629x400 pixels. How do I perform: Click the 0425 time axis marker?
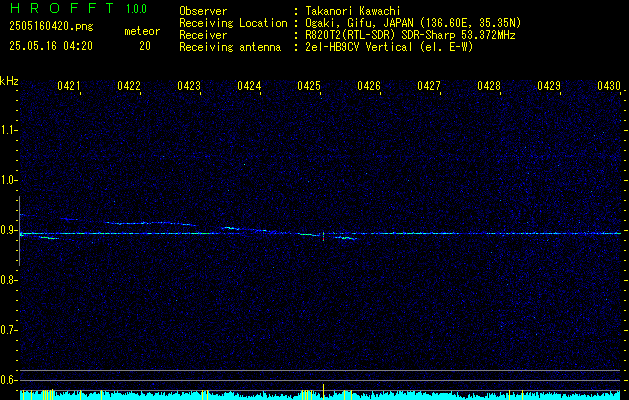309,86
